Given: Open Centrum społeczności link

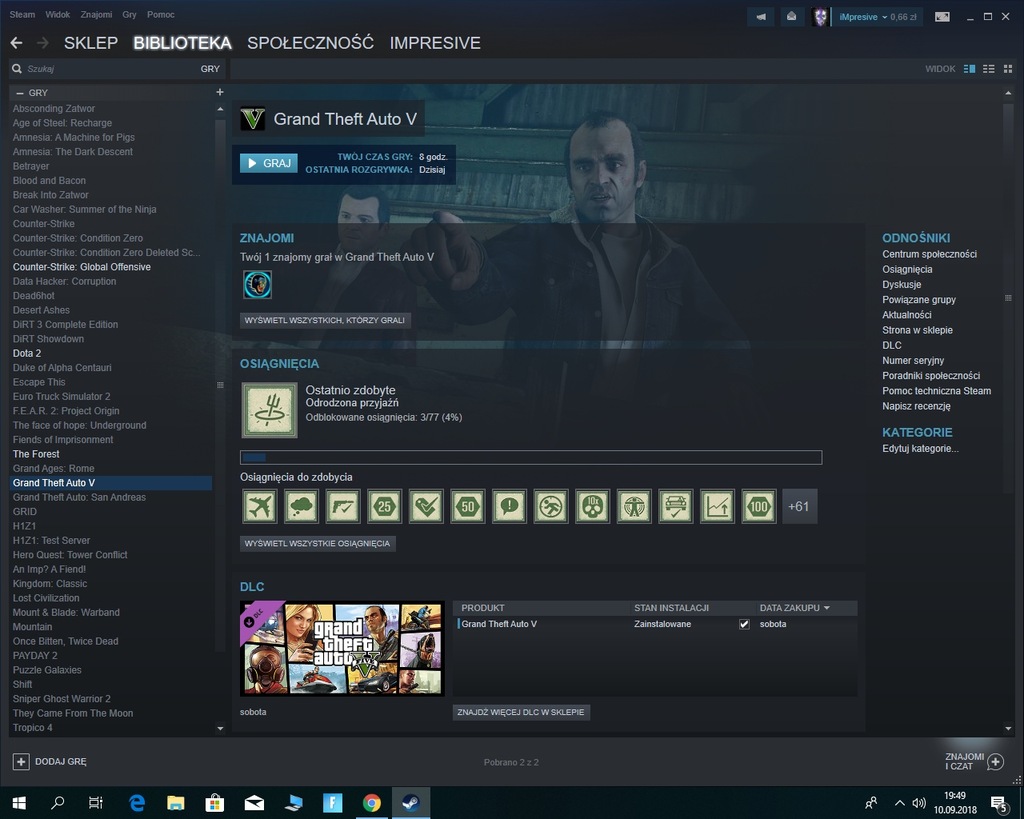Looking at the screenshot, I should 929,254.
